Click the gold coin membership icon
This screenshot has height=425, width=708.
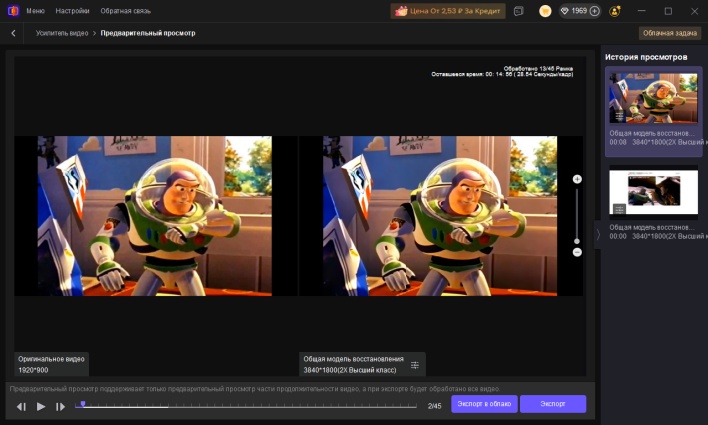point(545,11)
